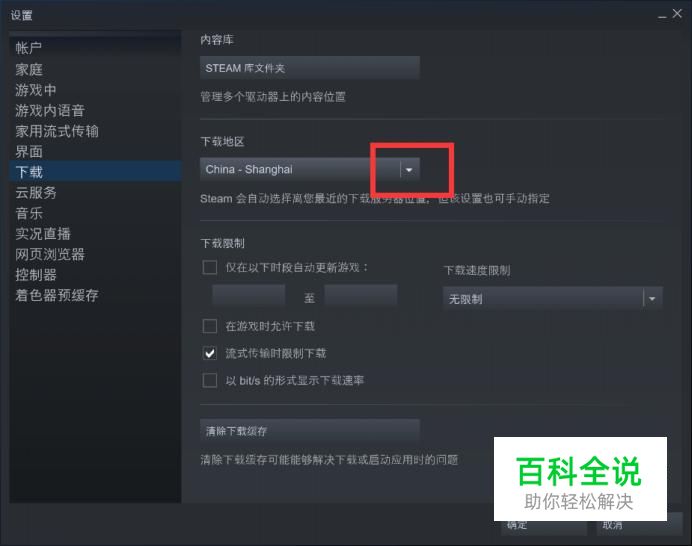Screen dimensions: 692x546
Task: Open the 帐户 settings section
Action: pos(29,48)
